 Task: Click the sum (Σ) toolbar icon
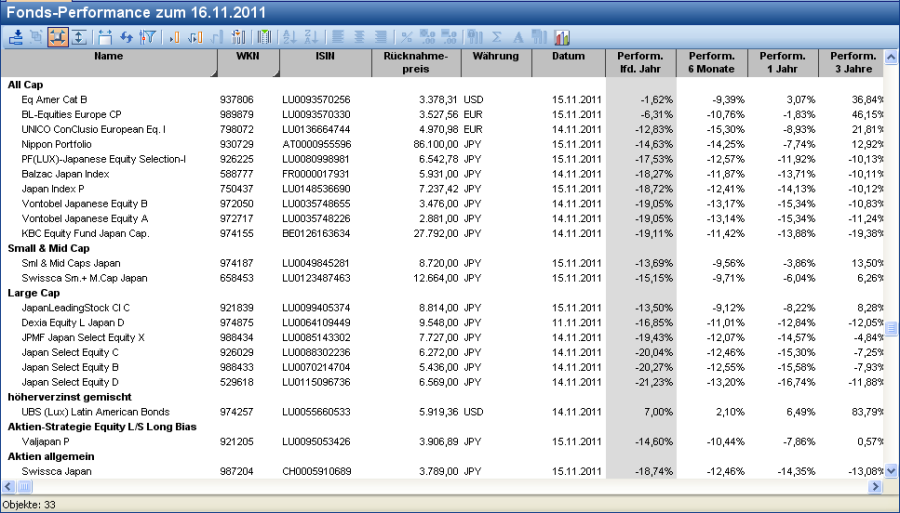click(497, 37)
